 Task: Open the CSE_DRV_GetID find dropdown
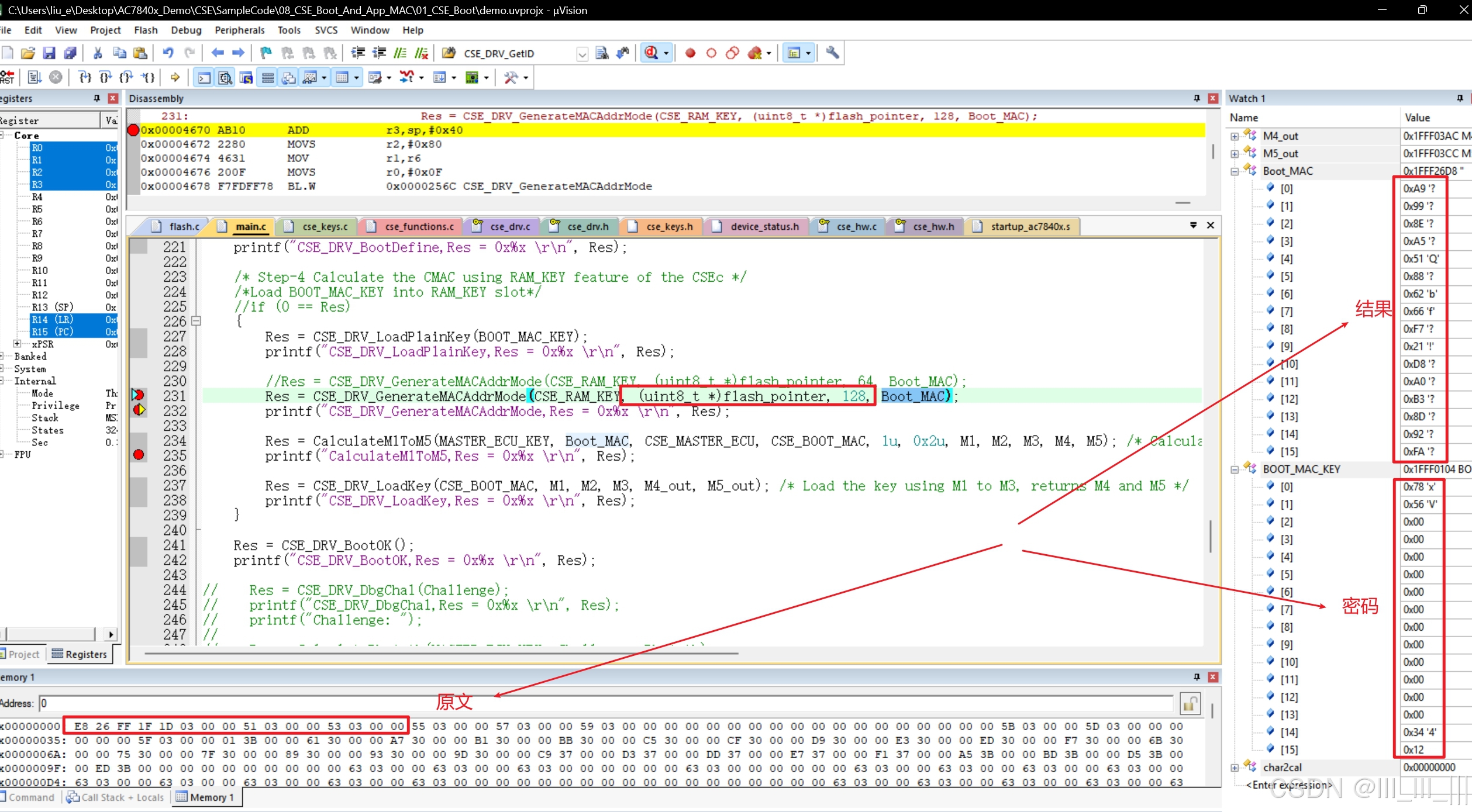click(x=582, y=54)
